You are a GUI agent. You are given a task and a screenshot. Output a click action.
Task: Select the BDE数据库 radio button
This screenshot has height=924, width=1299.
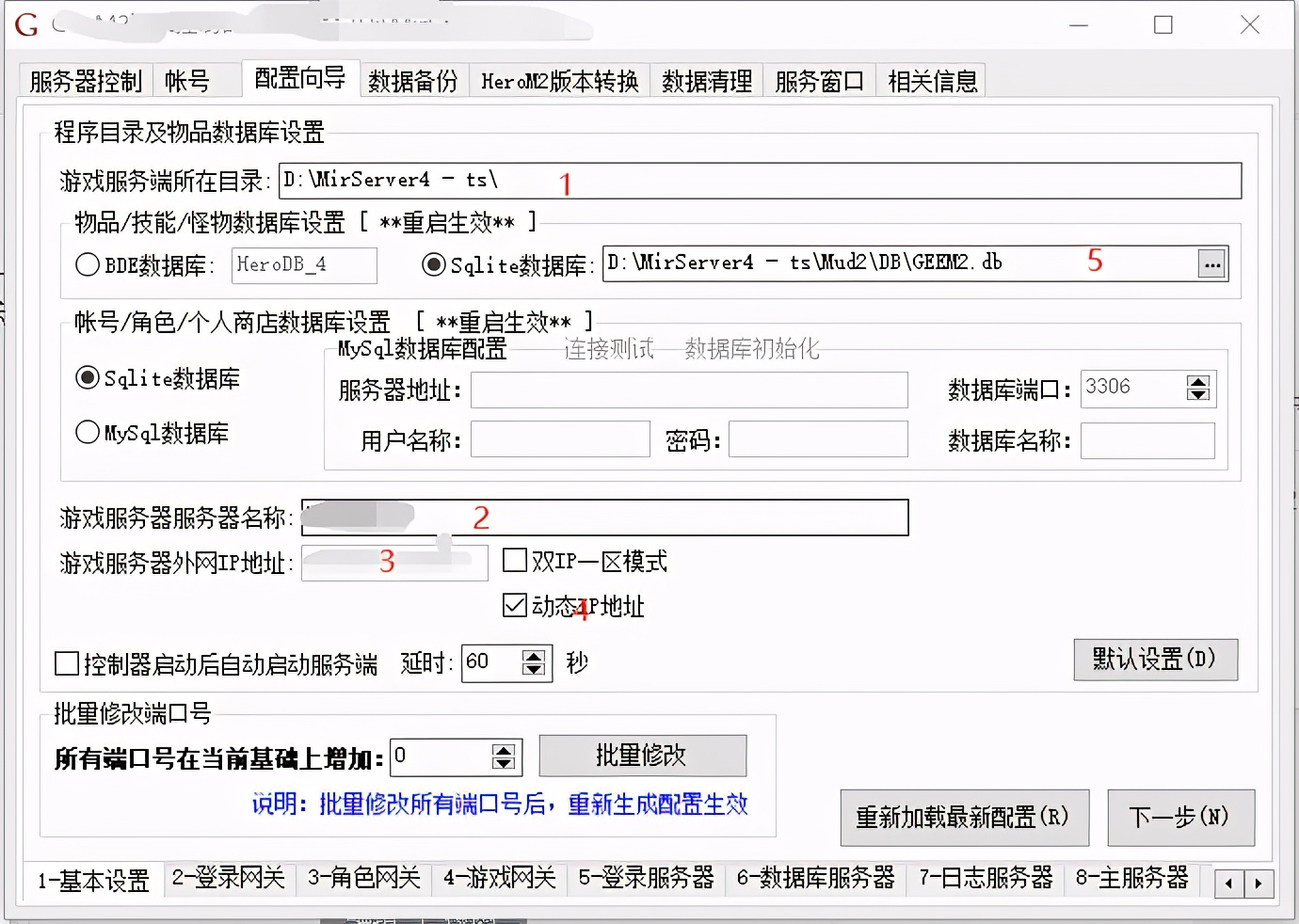85,264
